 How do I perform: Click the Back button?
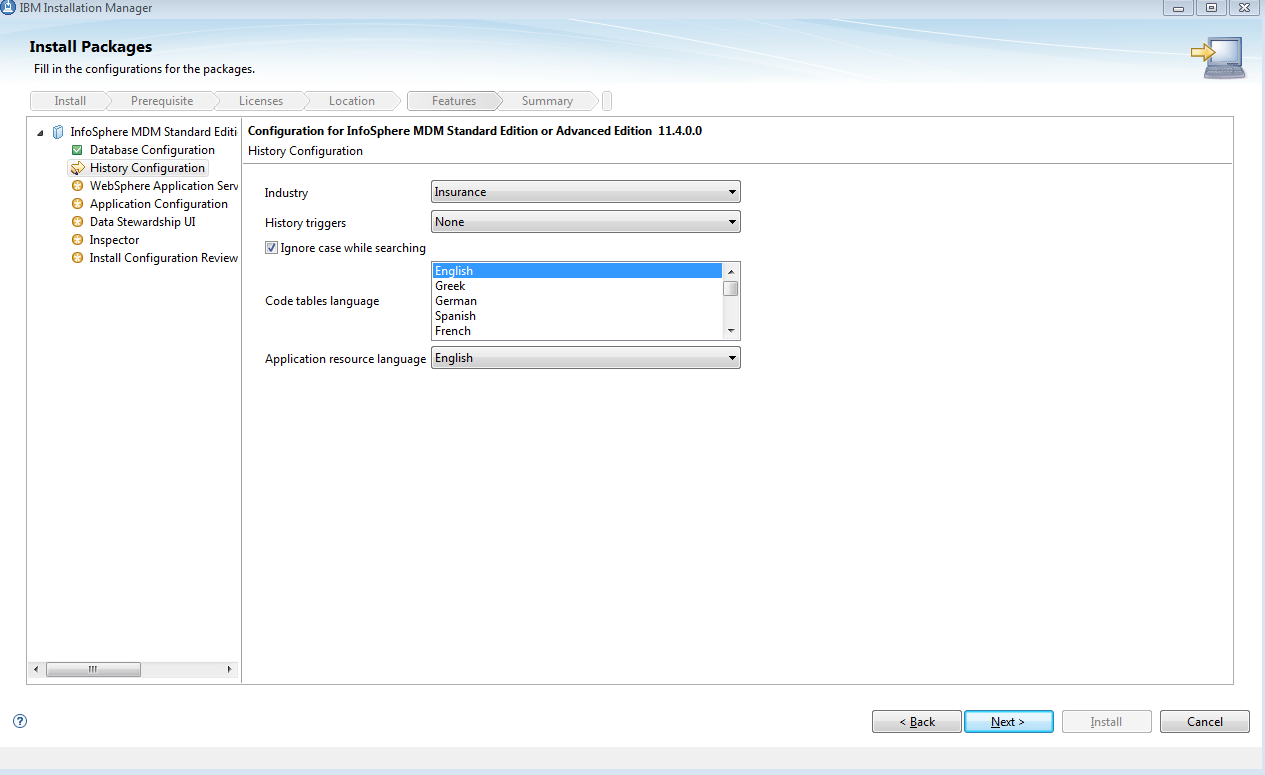point(917,722)
